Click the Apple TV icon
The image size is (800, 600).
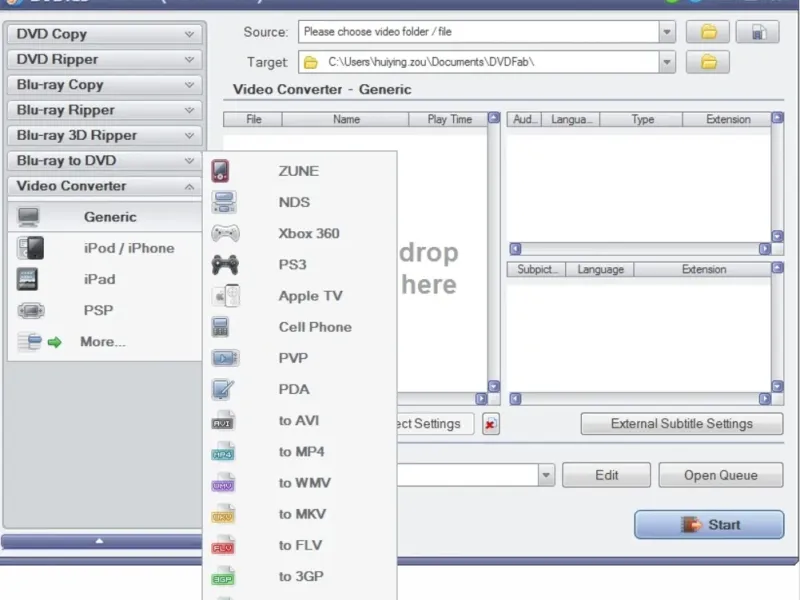click(225, 296)
